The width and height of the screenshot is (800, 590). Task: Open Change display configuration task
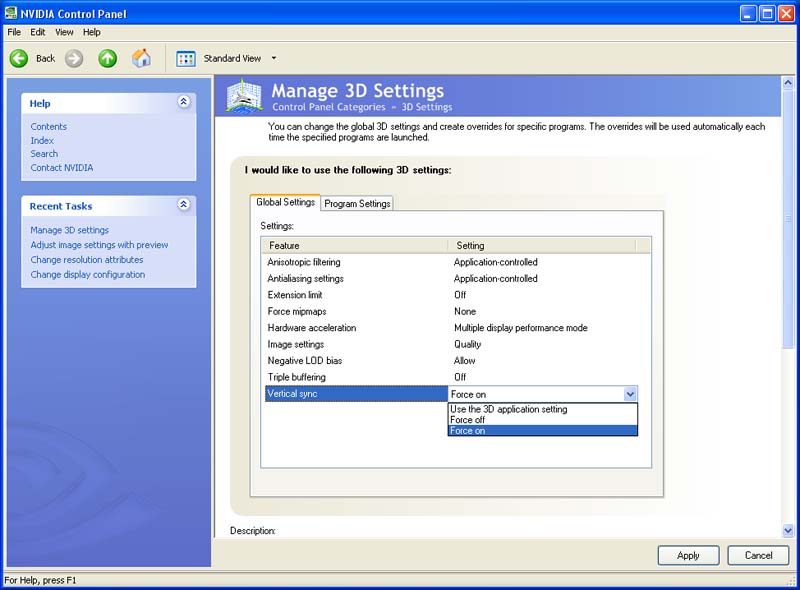pyautogui.click(x=88, y=275)
